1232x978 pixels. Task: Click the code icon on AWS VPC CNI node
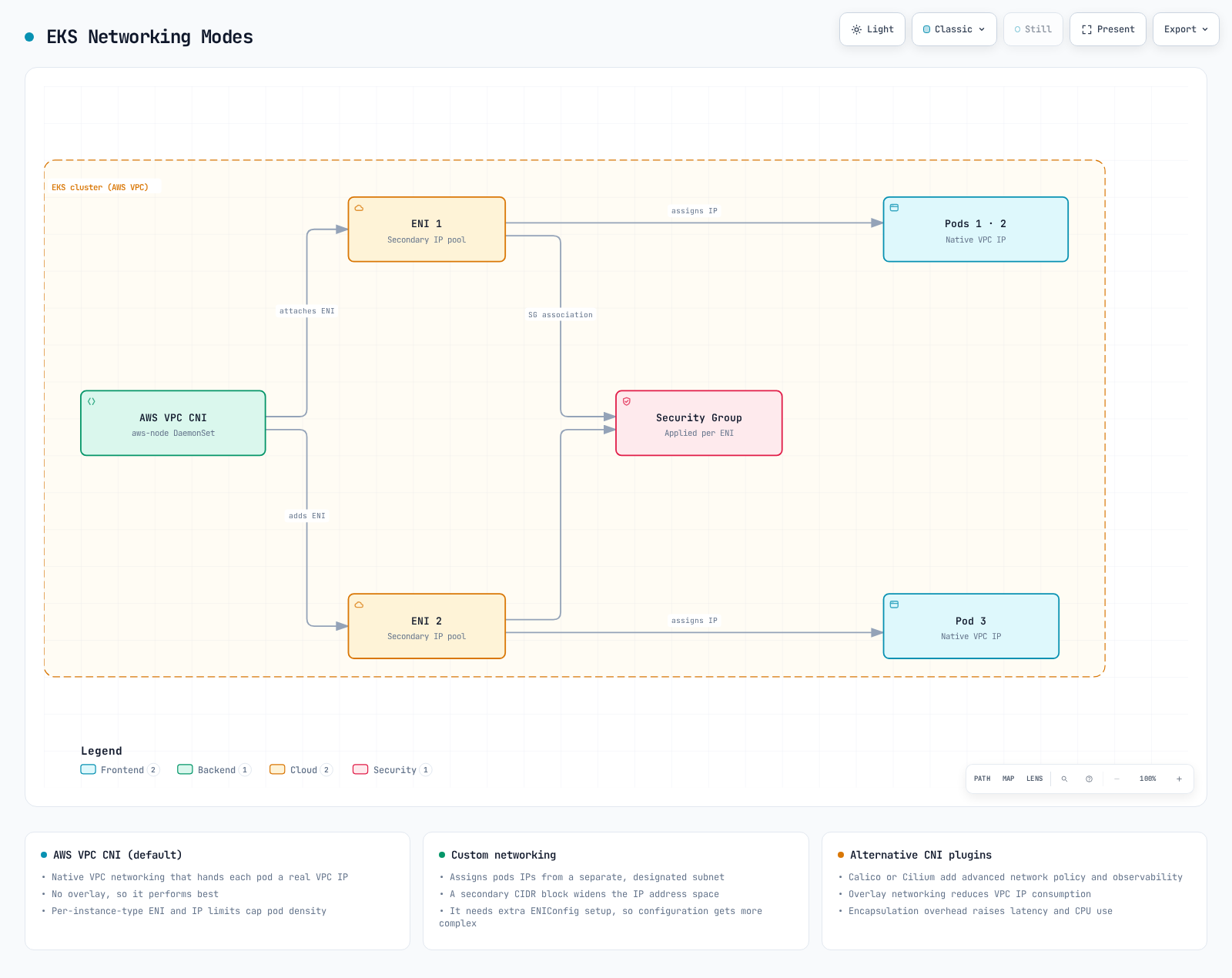click(x=92, y=401)
